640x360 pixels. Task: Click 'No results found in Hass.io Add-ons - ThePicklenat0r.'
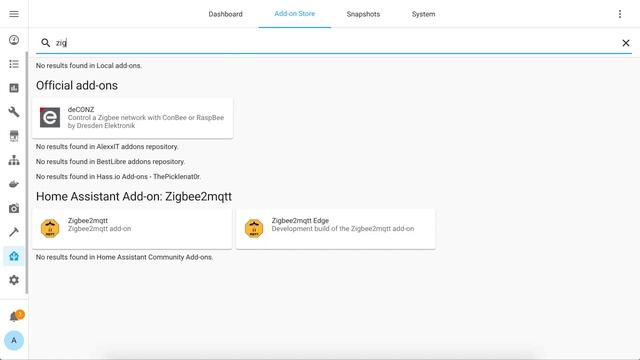click(x=118, y=177)
